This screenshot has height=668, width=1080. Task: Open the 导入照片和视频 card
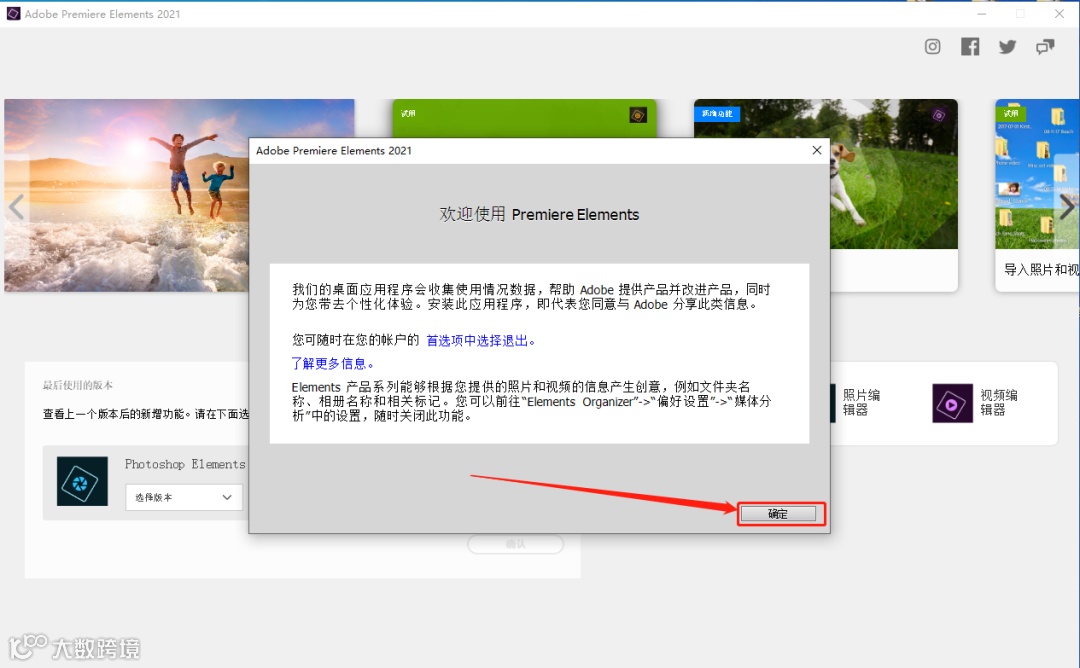point(1037,195)
